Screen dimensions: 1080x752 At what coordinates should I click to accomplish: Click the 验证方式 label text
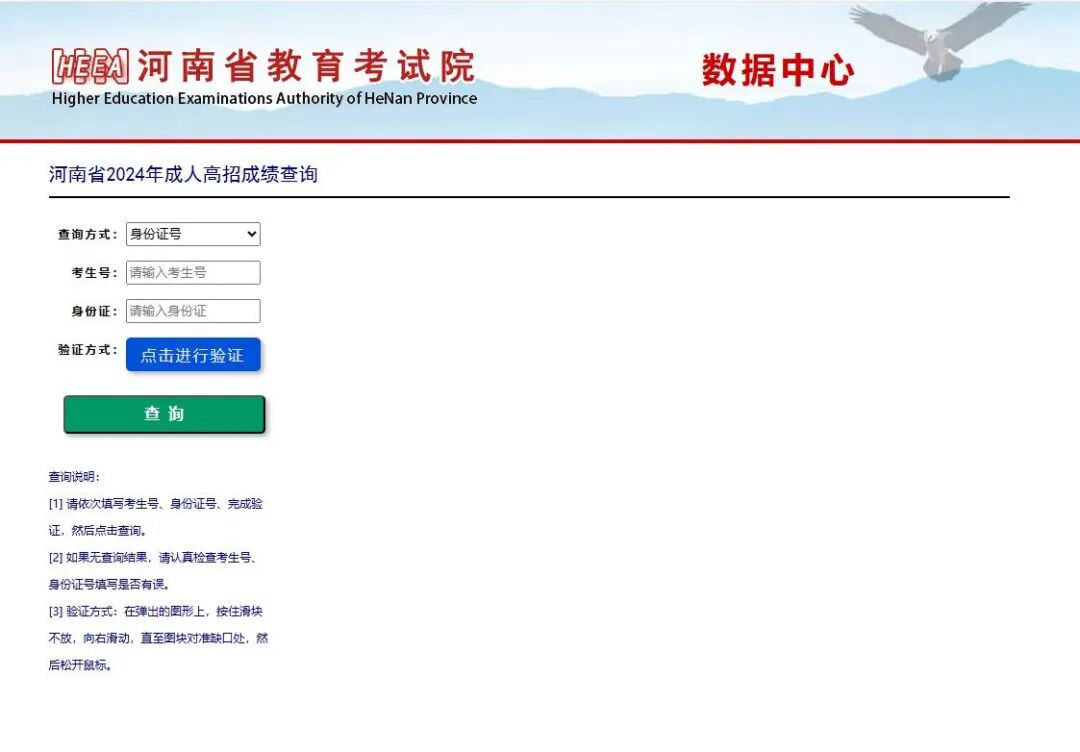[89, 349]
